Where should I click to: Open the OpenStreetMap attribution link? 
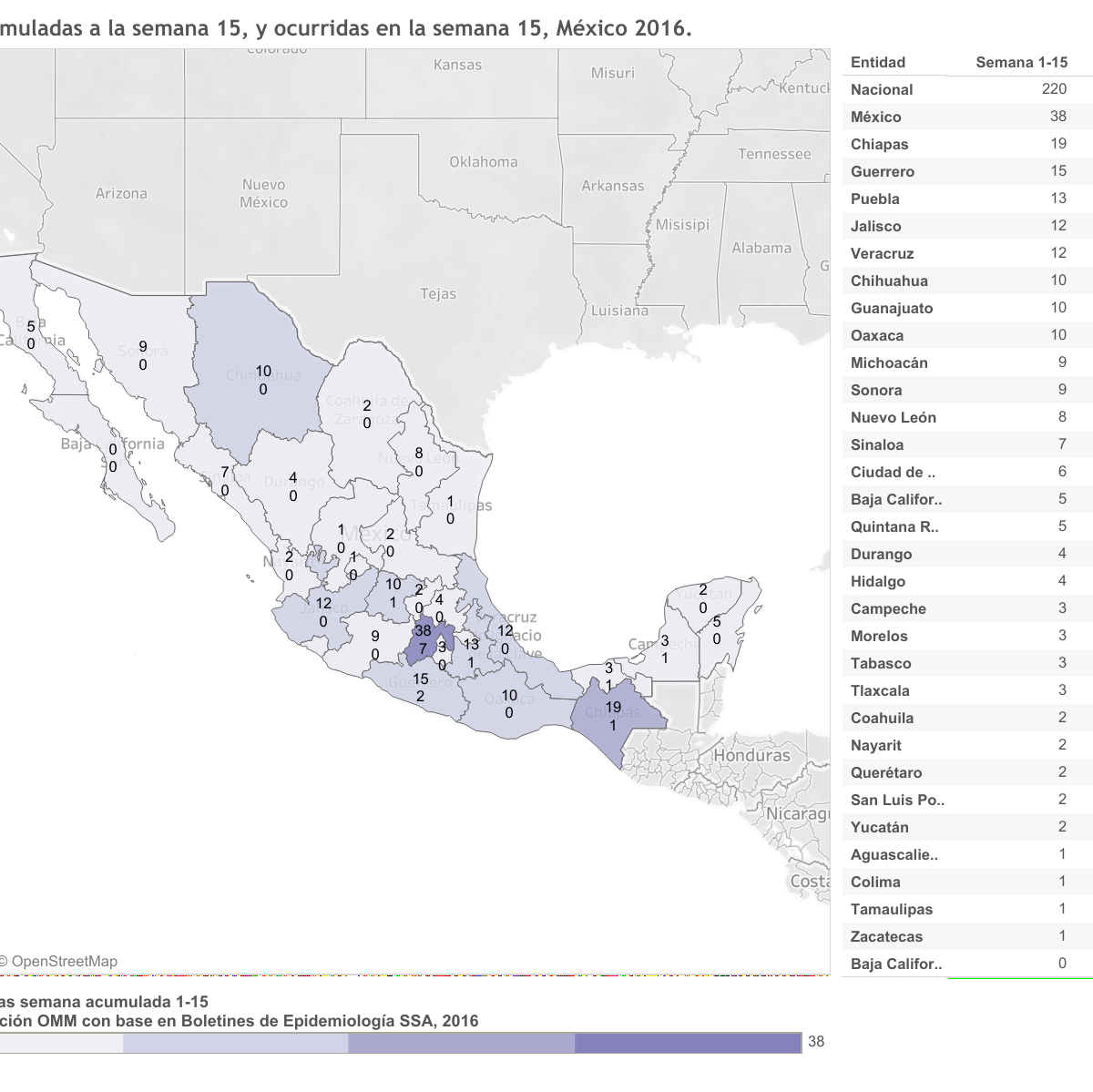click(x=64, y=961)
